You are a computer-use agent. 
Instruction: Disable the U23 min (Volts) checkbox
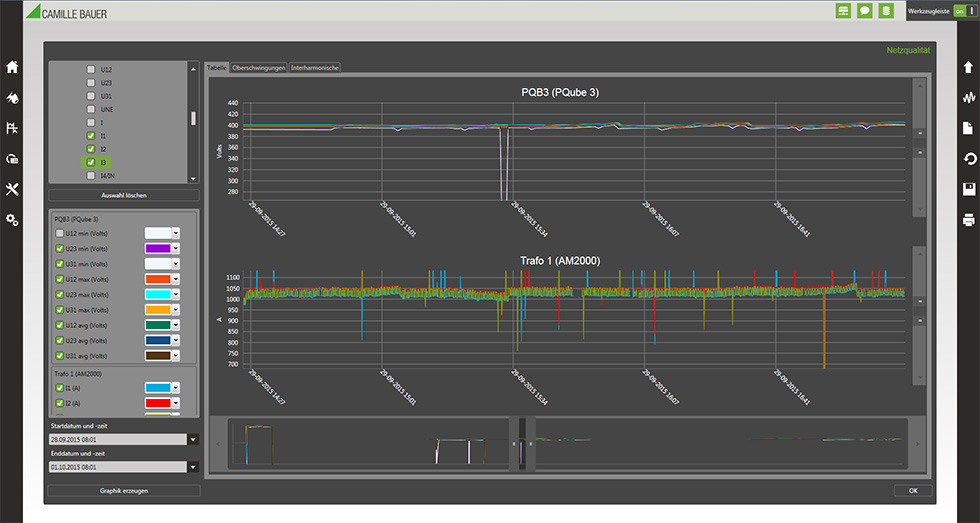(60, 249)
